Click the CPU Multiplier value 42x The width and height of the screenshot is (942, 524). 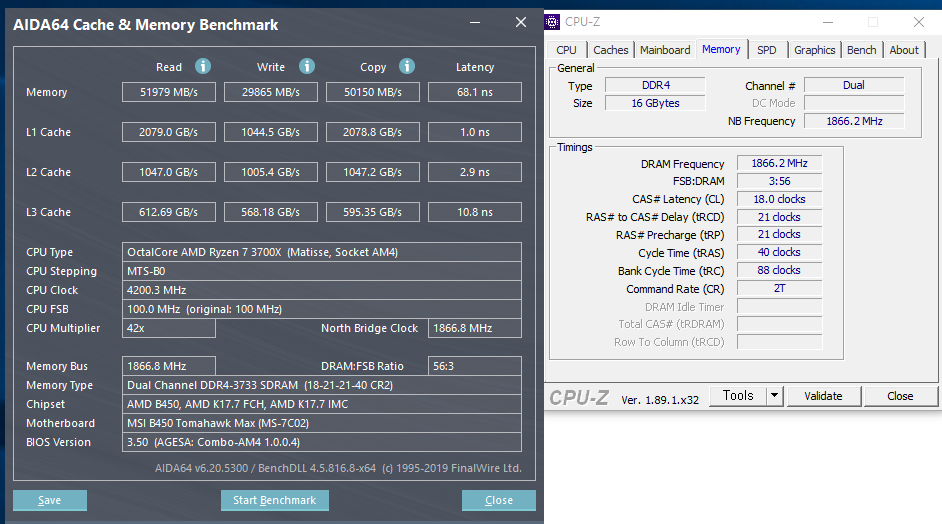[x=169, y=328]
